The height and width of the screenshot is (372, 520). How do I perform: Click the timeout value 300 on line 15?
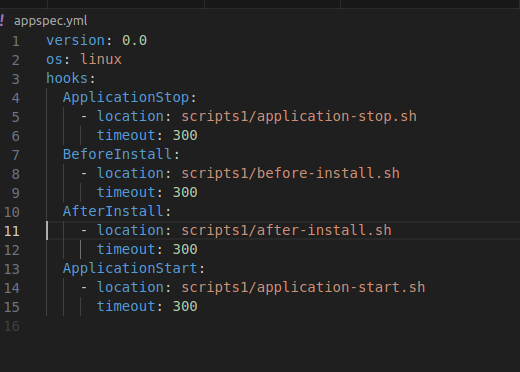point(185,307)
